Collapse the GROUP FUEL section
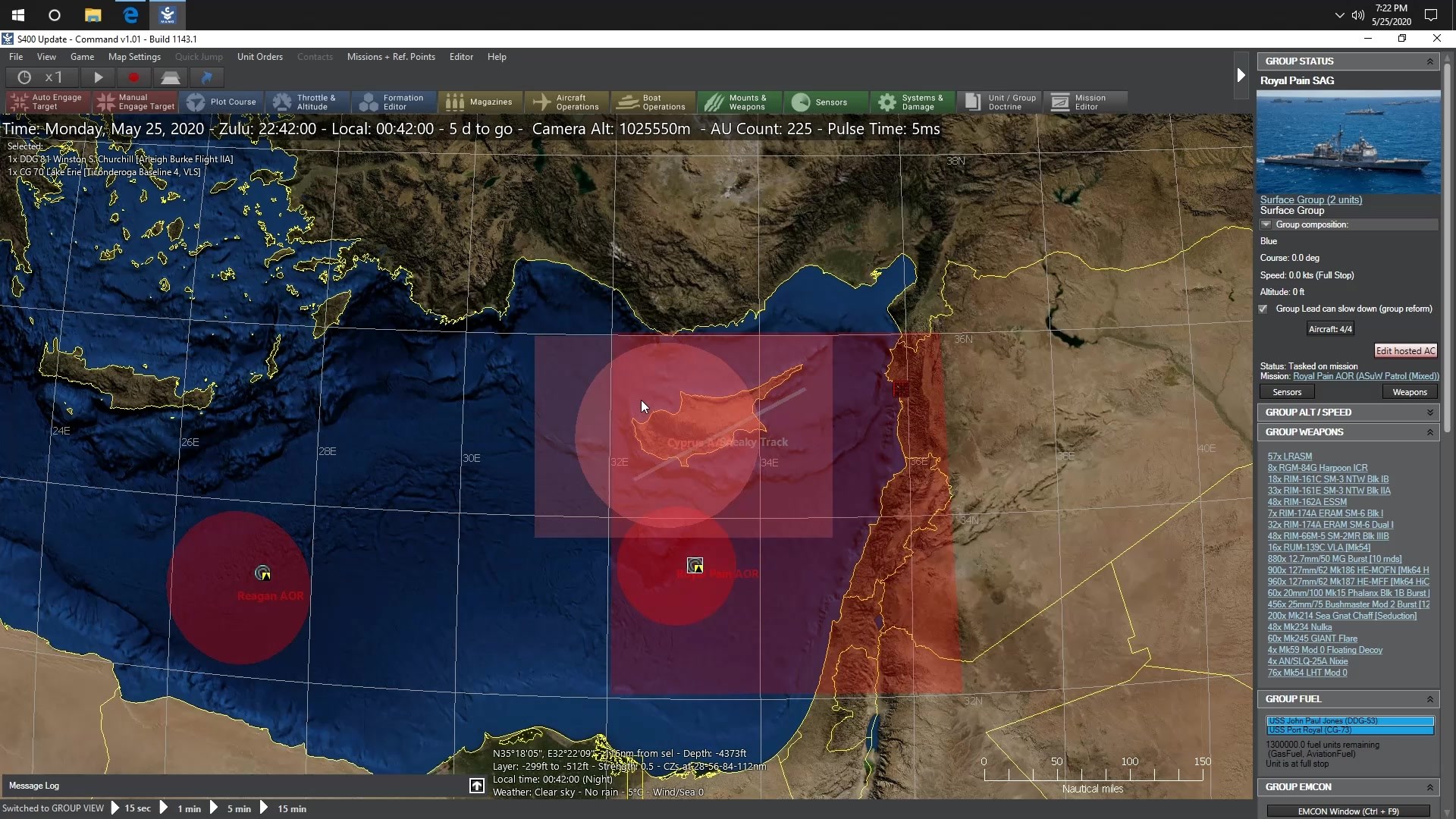 point(1430,699)
